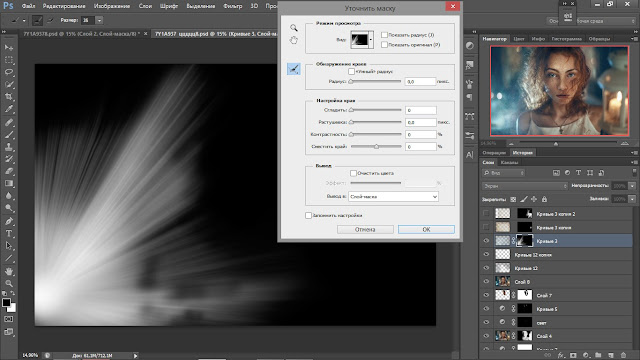Click the layer styles fx icon

click(x=561, y=356)
